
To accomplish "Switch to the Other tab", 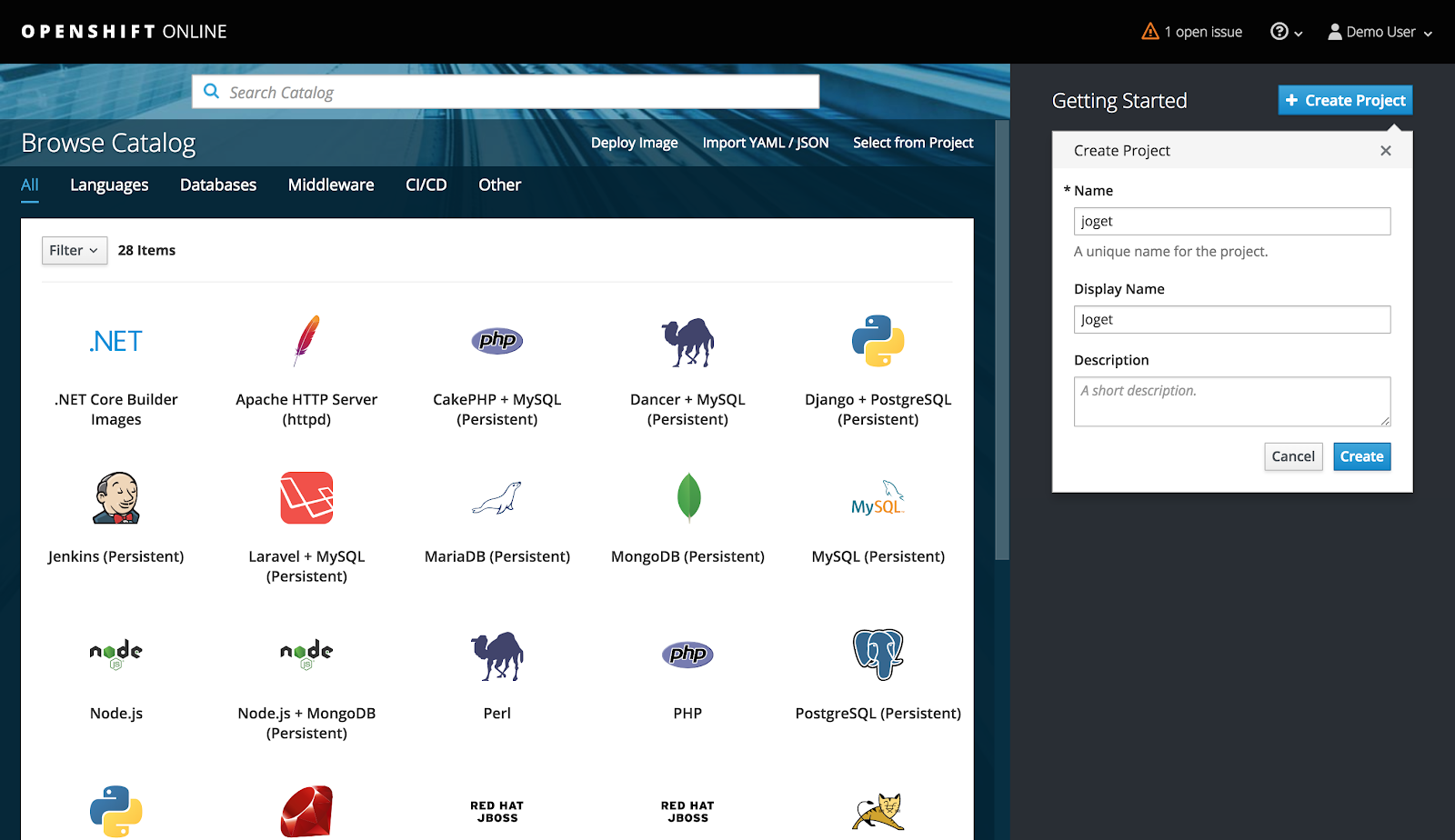I will 500,185.
